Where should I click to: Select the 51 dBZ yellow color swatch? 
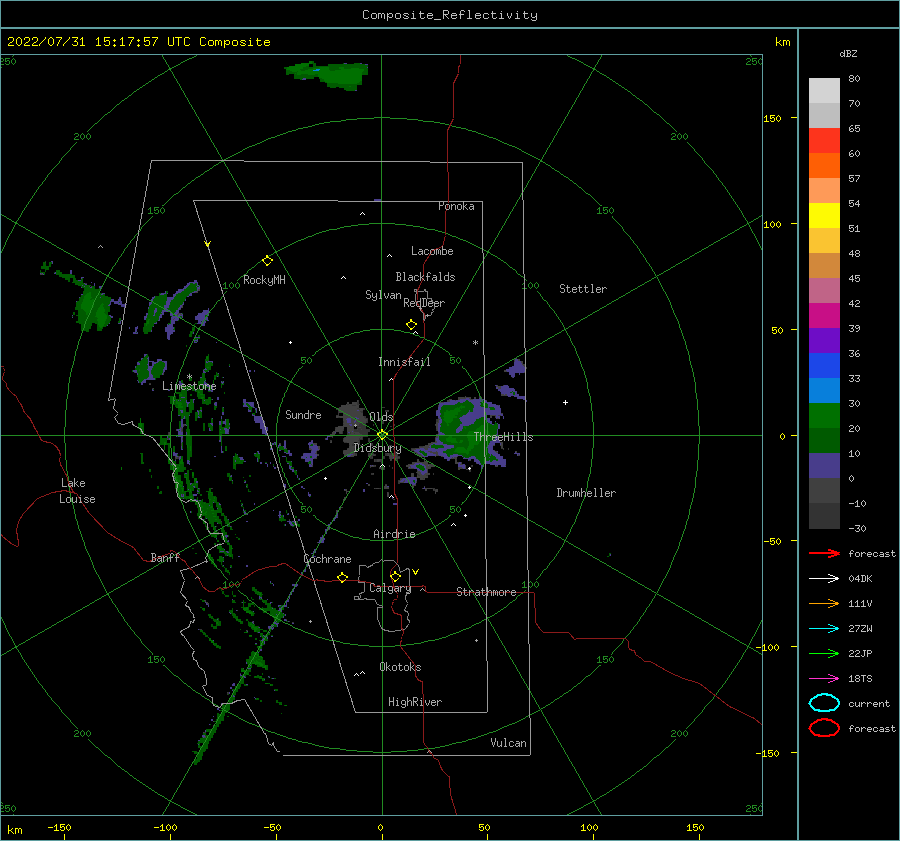pos(824,215)
